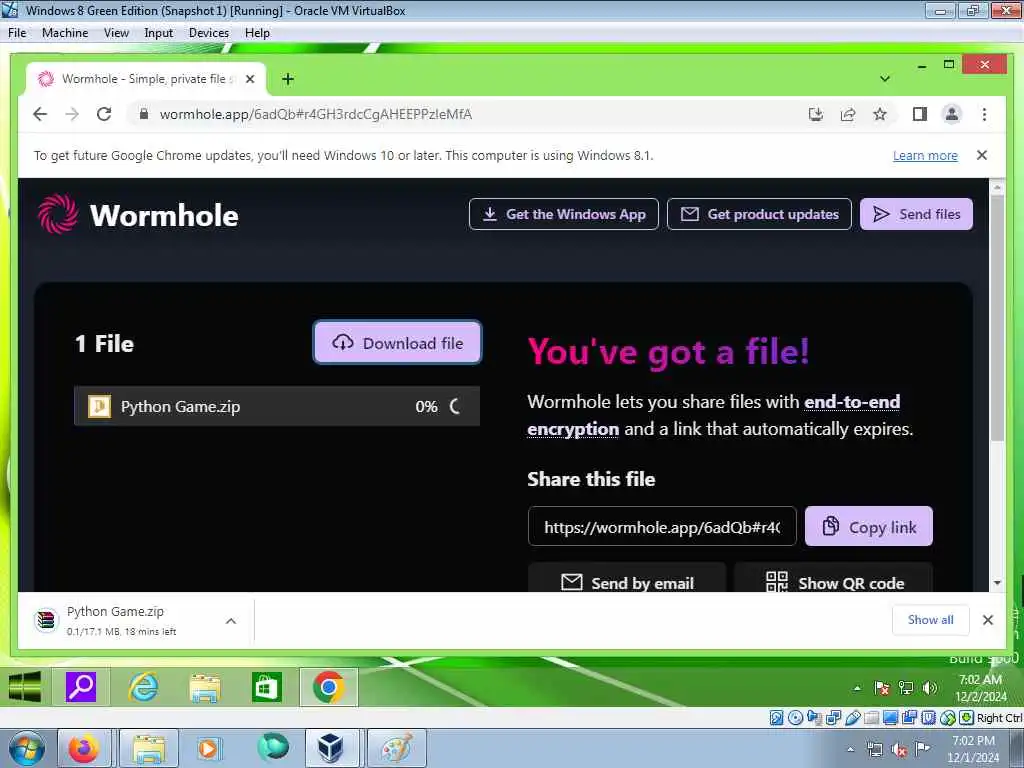Open Search in guest taskbar
The width and height of the screenshot is (1024, 768).
coord(81,687)
